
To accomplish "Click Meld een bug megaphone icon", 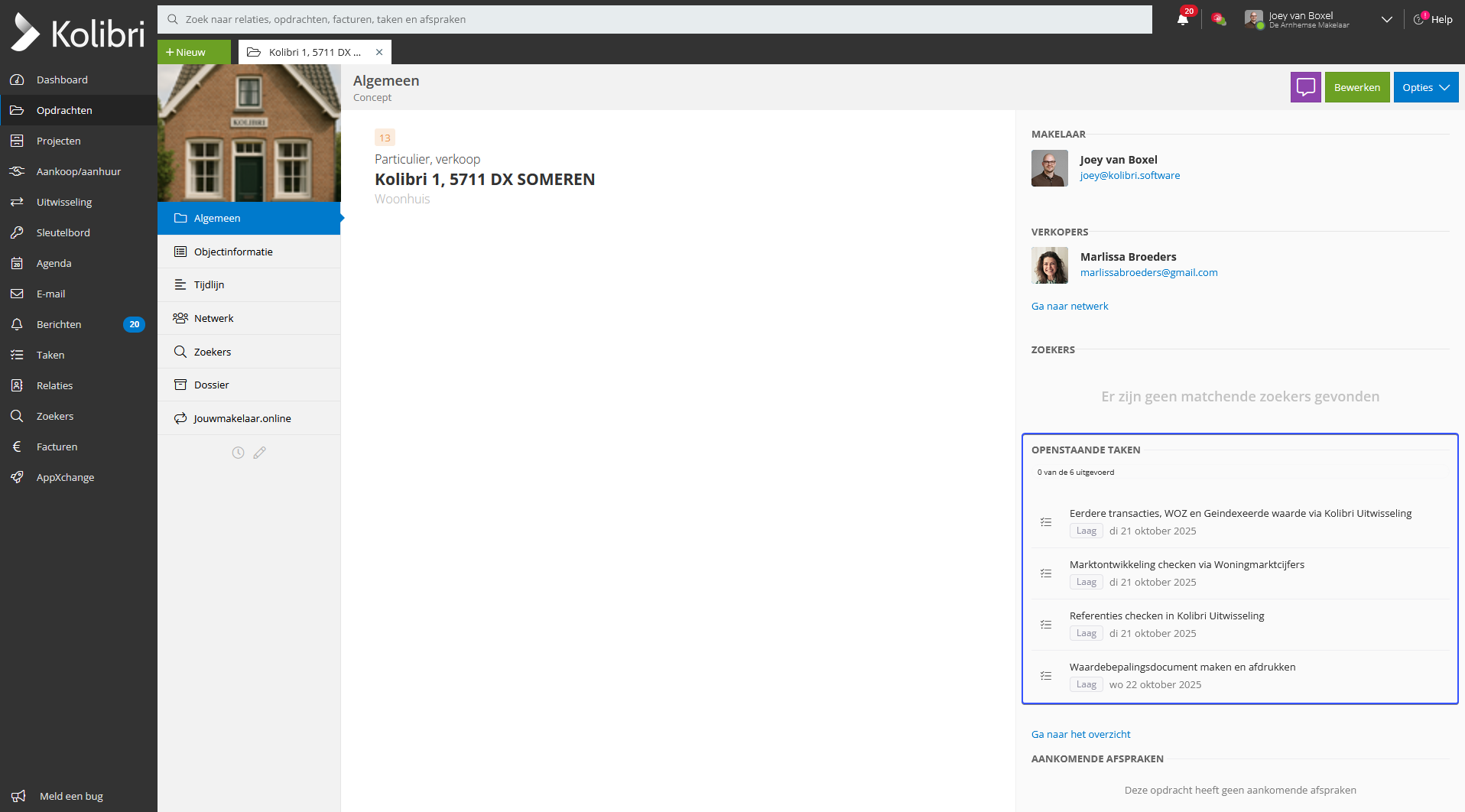I will (x=18, y=796).
